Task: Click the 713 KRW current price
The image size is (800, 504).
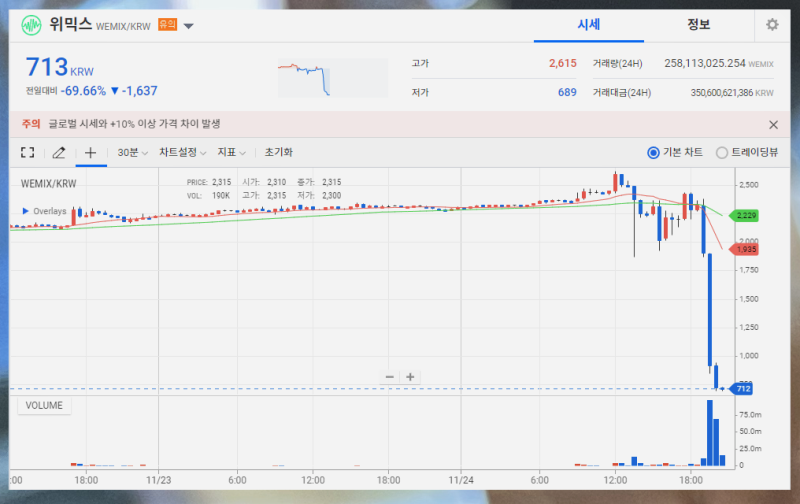Action: 60,67
